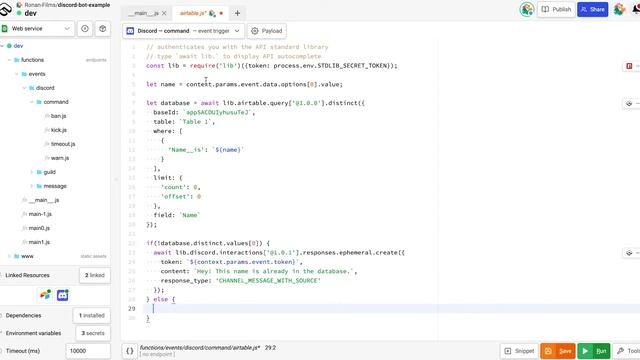Click the Share button

click(593, 9)
